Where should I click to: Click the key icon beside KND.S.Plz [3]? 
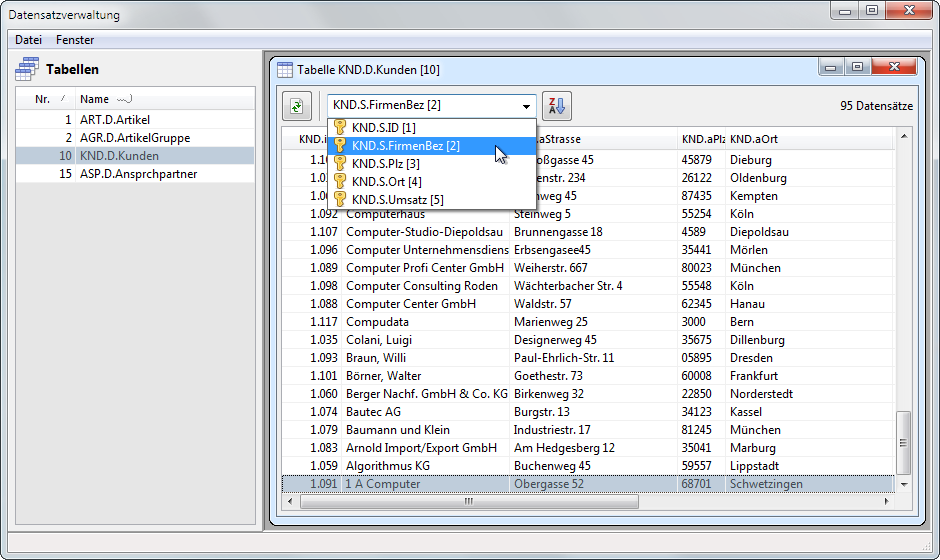(340, 164)
